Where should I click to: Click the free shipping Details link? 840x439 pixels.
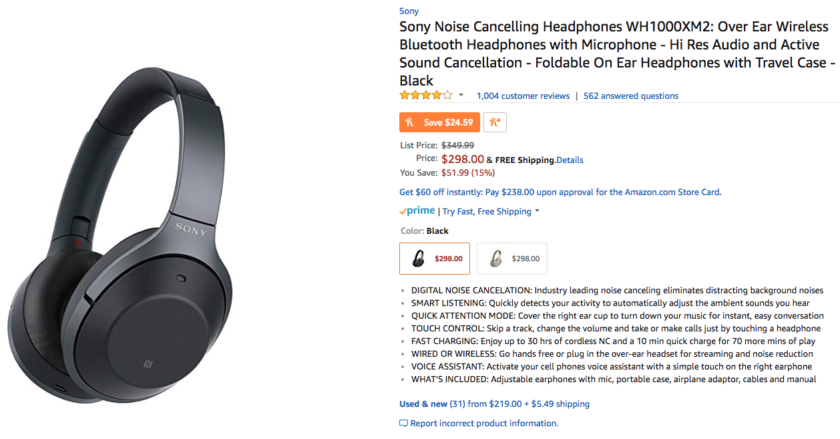click(x=569, y=159)
